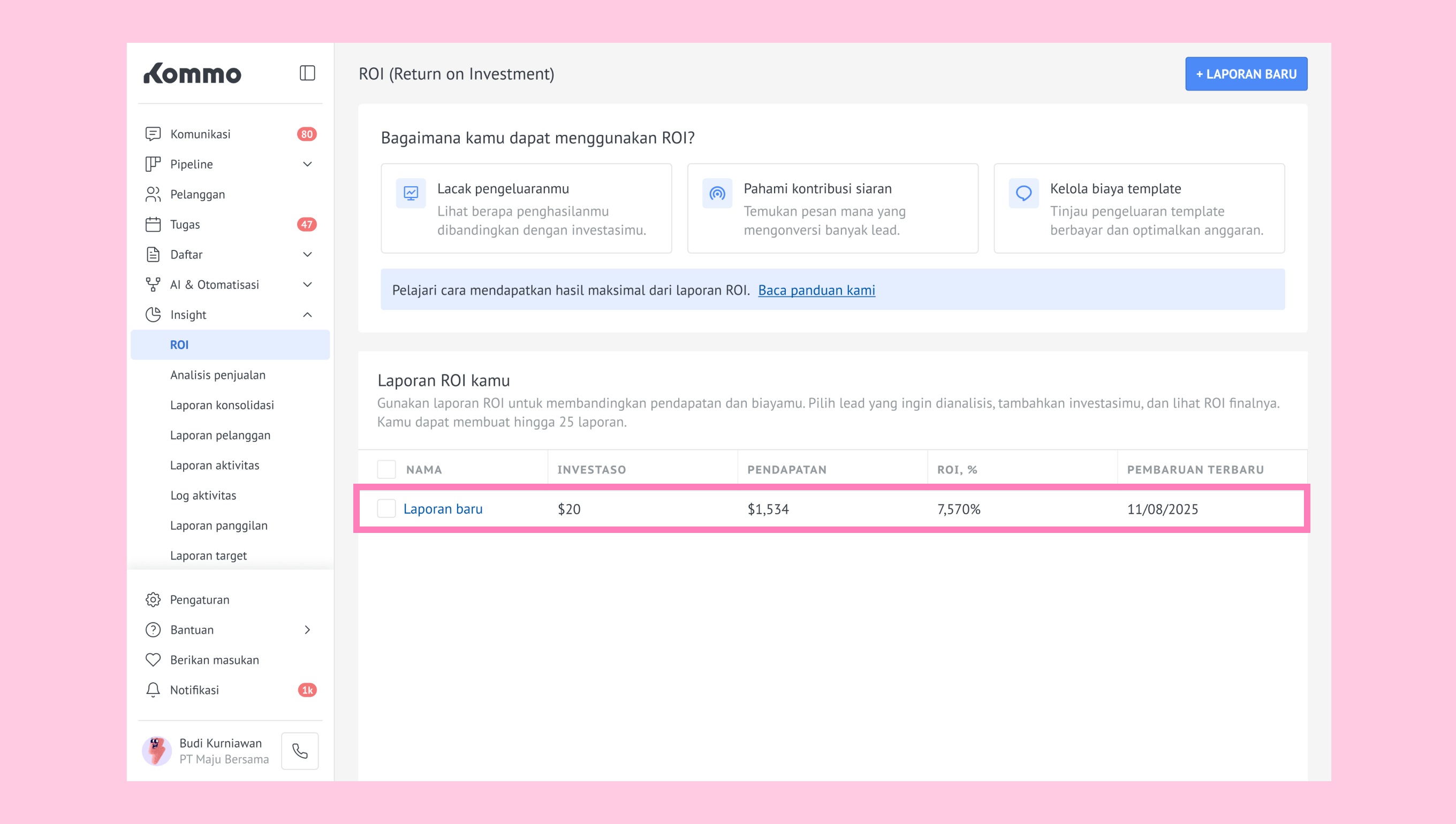Click the Berikan masukan heart icon
Screen dimensions: 1456x824
pos(153,660)
